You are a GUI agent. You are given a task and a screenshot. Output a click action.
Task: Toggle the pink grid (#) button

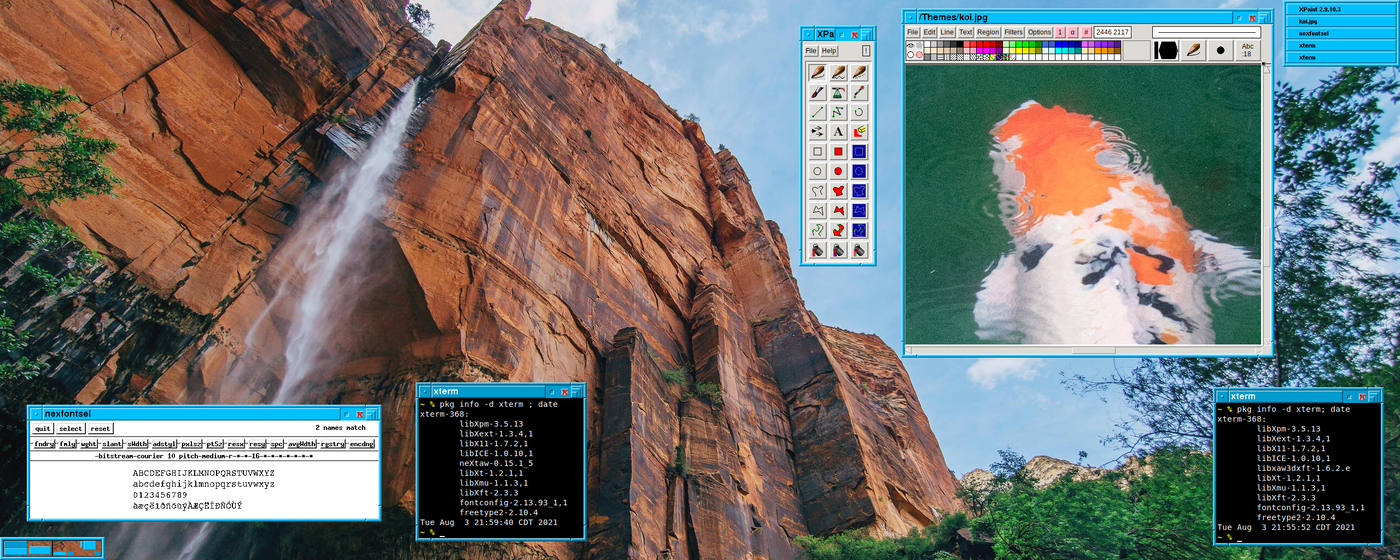pyautogui.click(x=1086, y=32)
